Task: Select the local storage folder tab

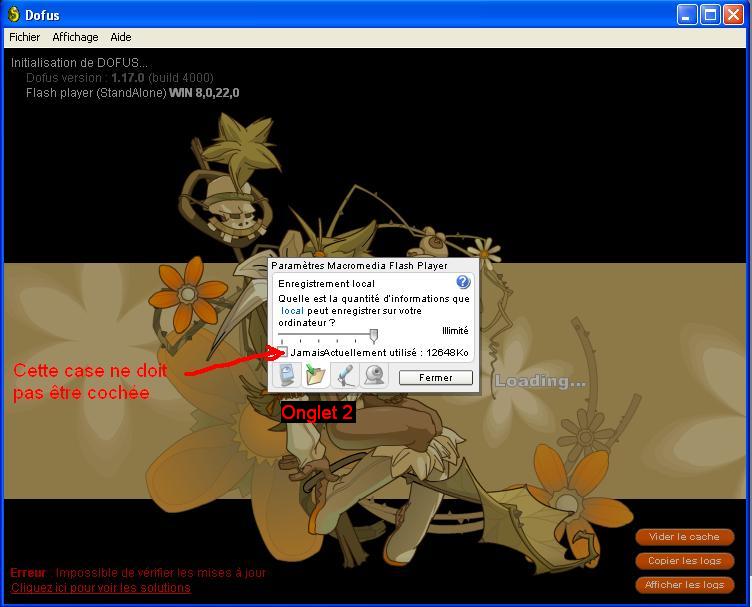Action: click(x=316, y=375)
